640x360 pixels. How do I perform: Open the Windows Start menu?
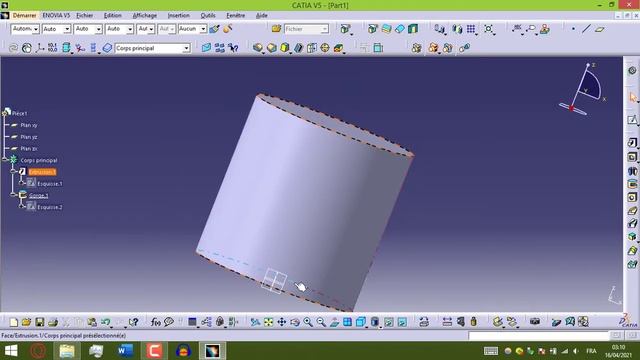click(x=11, y=351)
